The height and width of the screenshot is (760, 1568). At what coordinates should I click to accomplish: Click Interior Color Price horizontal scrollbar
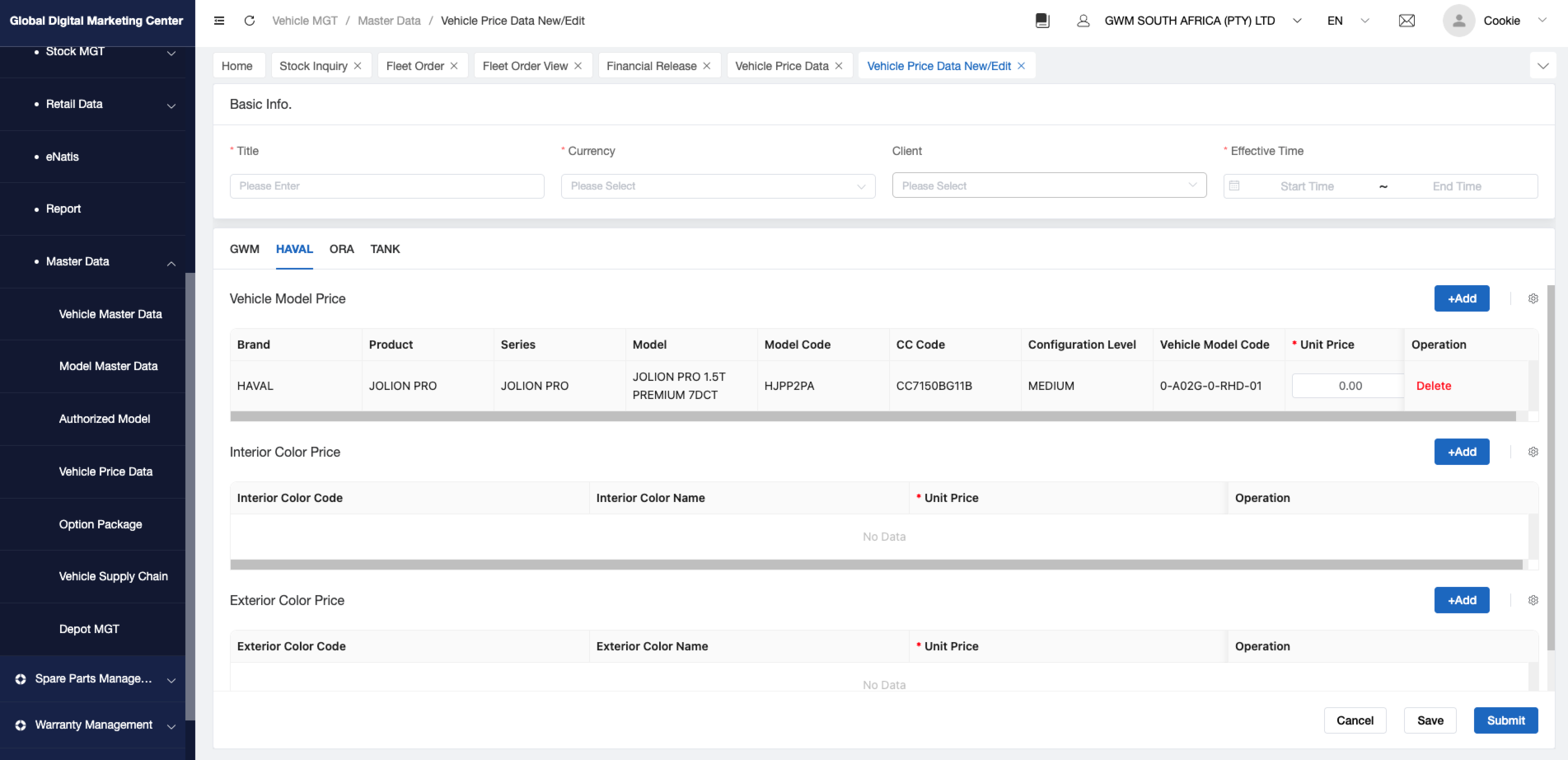tap(876, 565)
